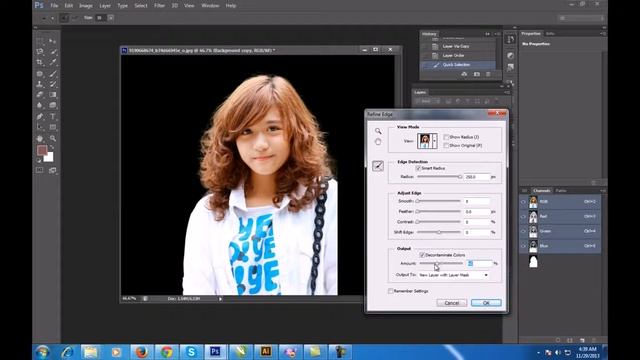This screenshot has height=360, width=640.
Task: Click Cancel in Refine Edge dialog
Action: (451, 303)
